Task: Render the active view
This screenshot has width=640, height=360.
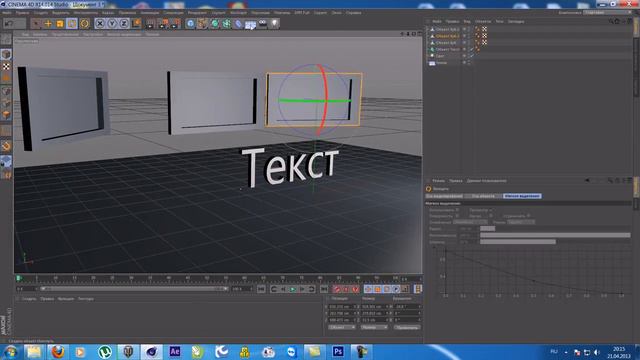Action: (x=150, y=24)
